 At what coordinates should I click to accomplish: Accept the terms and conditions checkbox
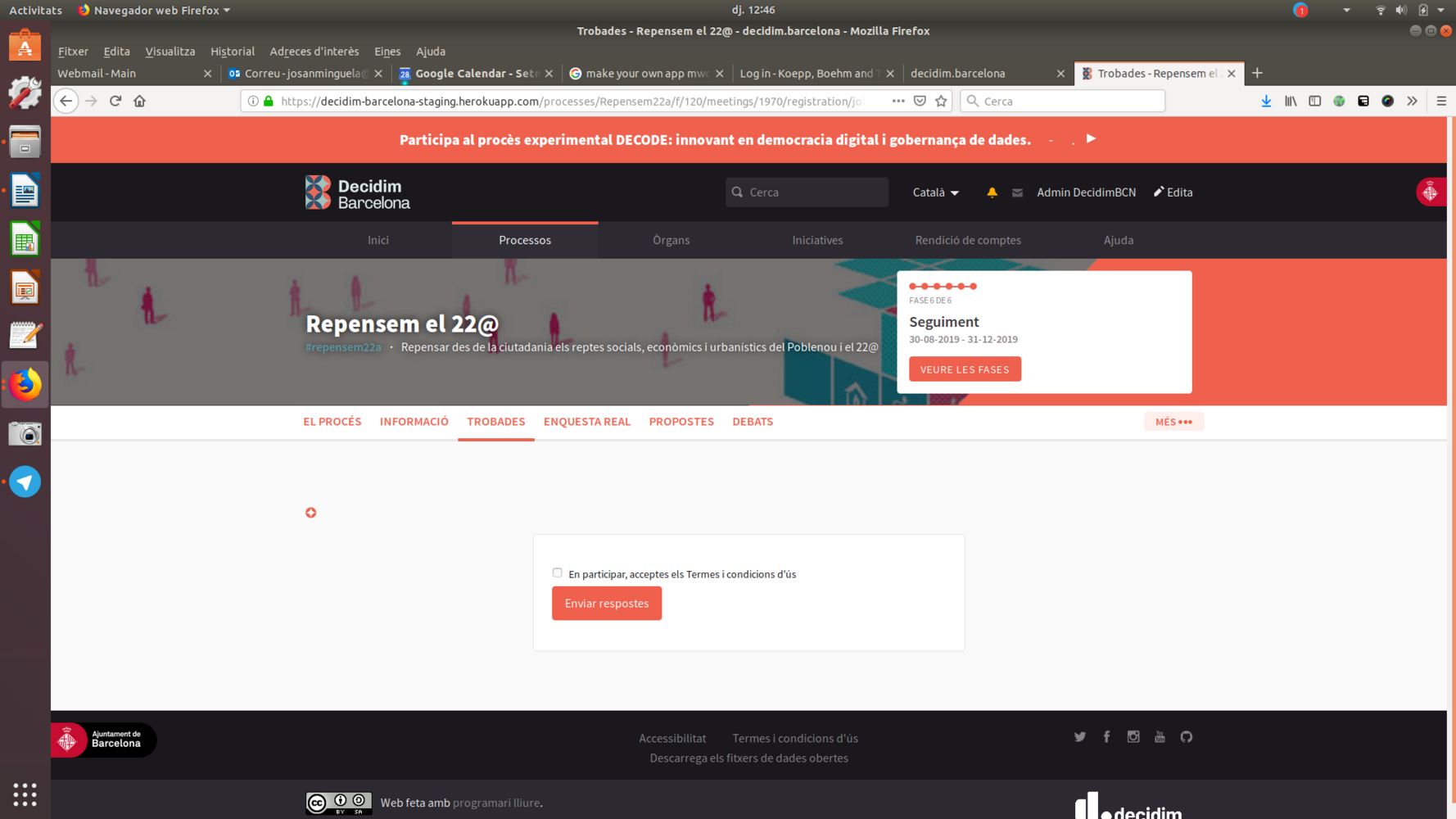(x=558, y=573)
